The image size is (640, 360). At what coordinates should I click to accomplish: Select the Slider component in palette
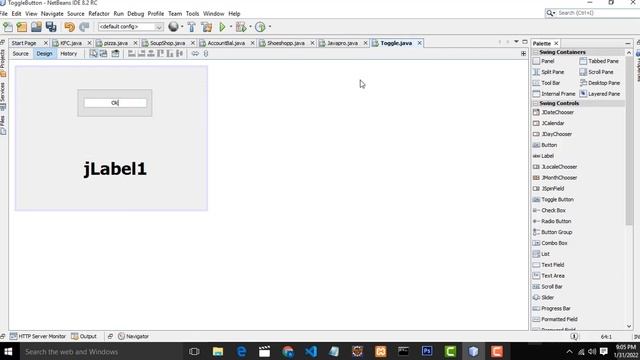click(543, 298)
